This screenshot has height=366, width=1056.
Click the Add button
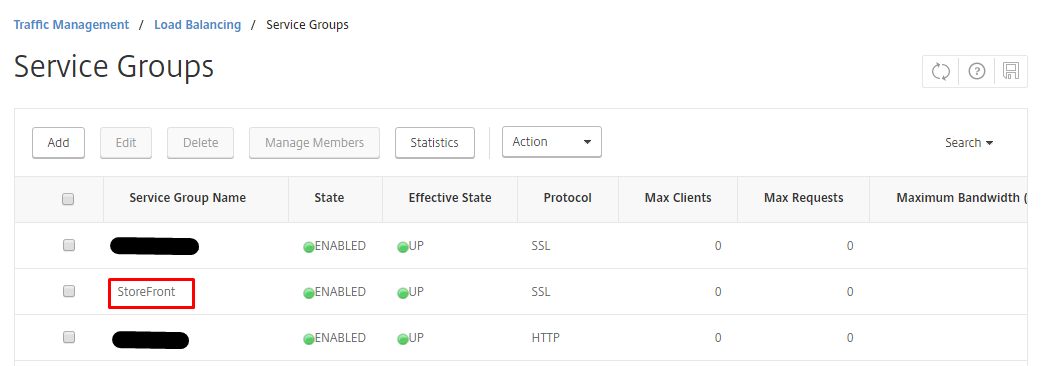tap(59, 143)
